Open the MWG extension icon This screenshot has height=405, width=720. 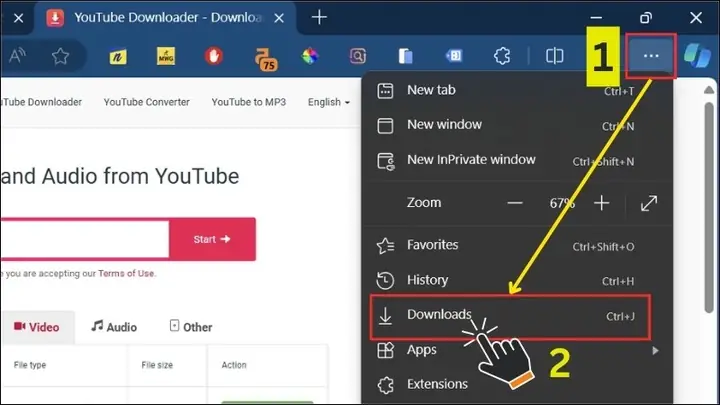166,56
